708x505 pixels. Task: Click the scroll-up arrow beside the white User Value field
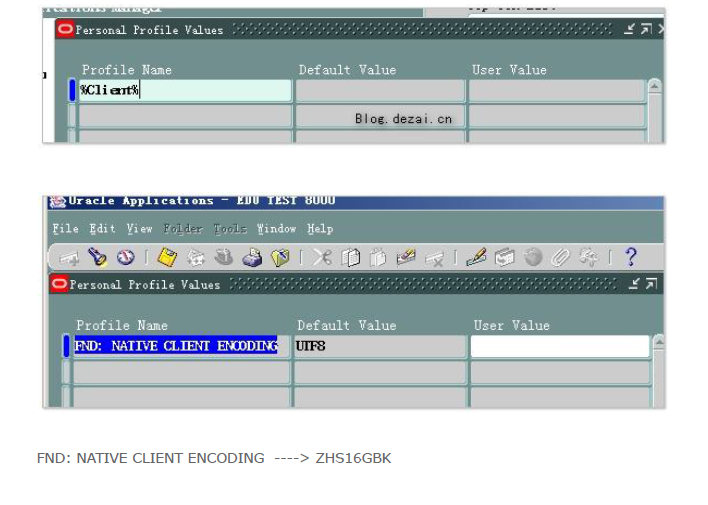click(659, 342)
